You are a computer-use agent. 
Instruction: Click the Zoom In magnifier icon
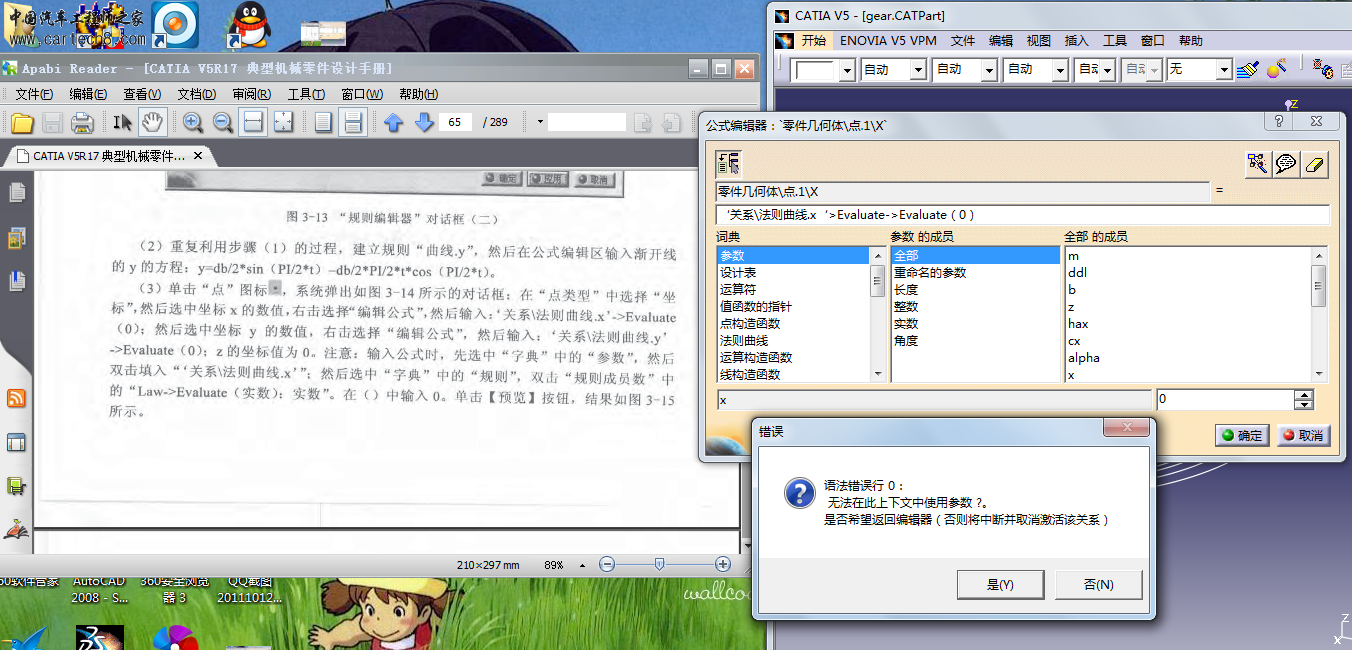tap(193, 123)
